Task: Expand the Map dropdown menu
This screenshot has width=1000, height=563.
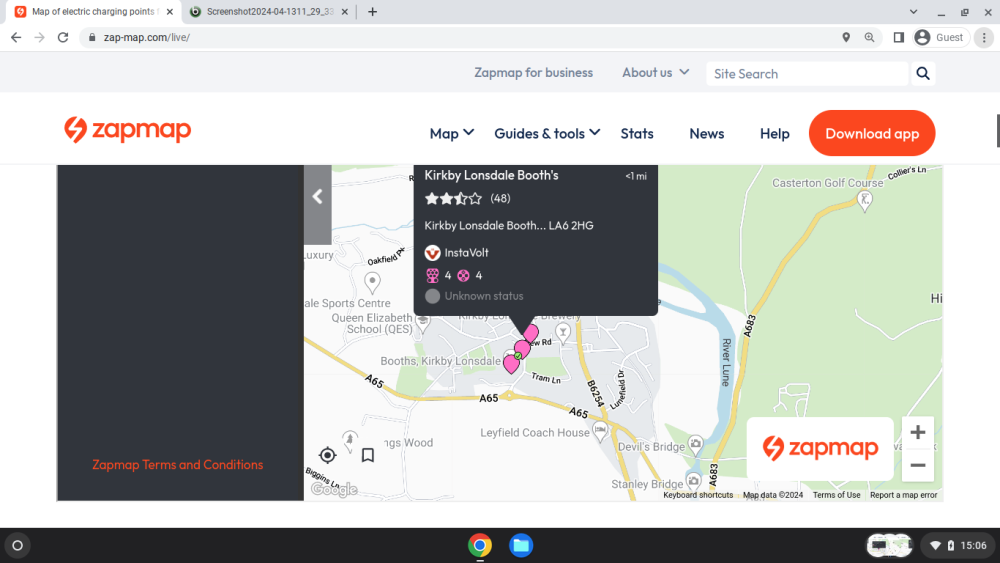Action: click(452, 134)
